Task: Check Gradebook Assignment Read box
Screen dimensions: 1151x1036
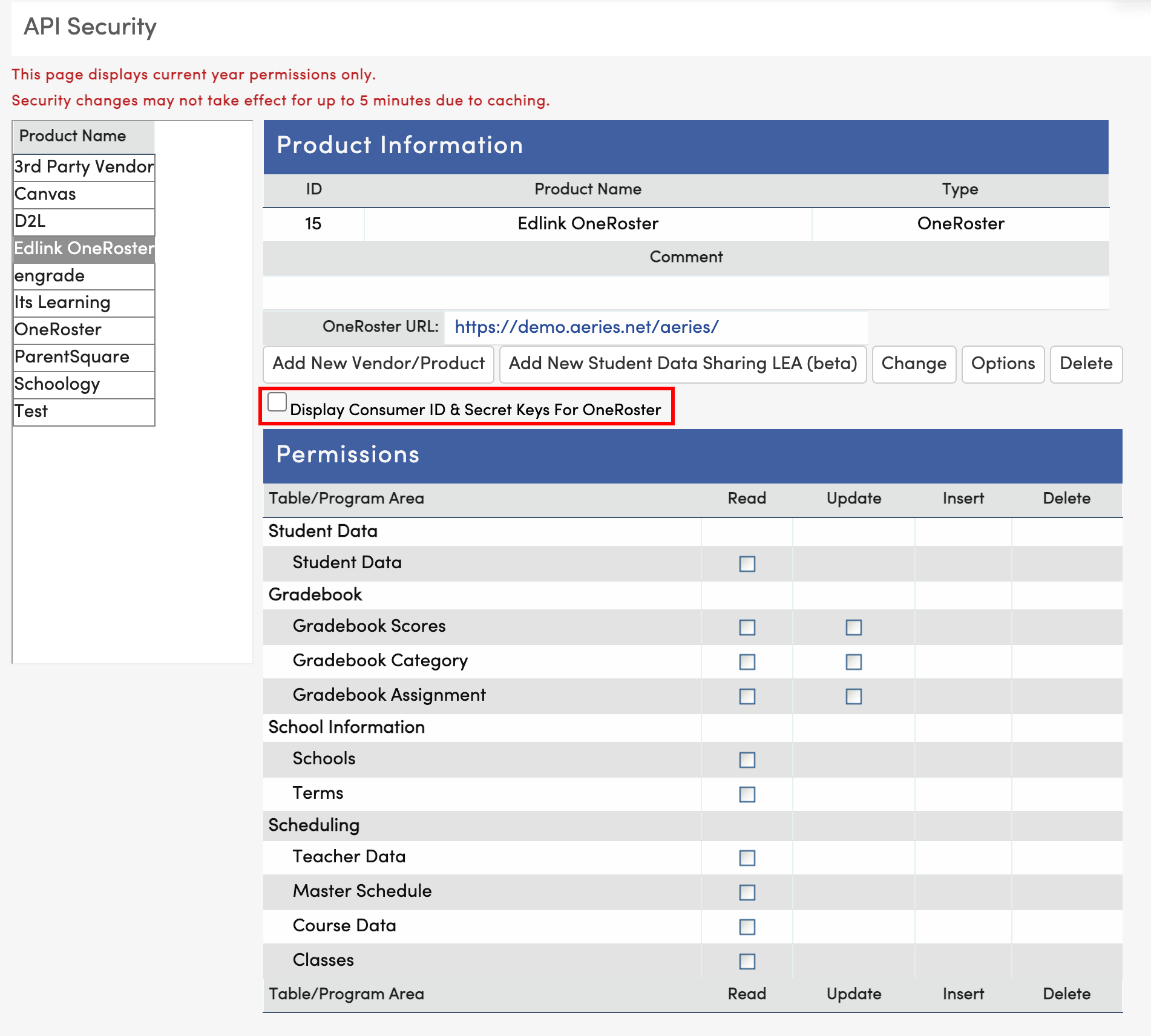Action: coord(747,697)
